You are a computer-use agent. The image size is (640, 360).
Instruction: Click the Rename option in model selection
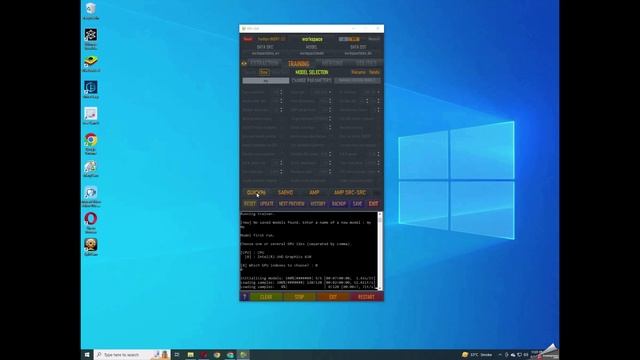[x=358, y=72]
